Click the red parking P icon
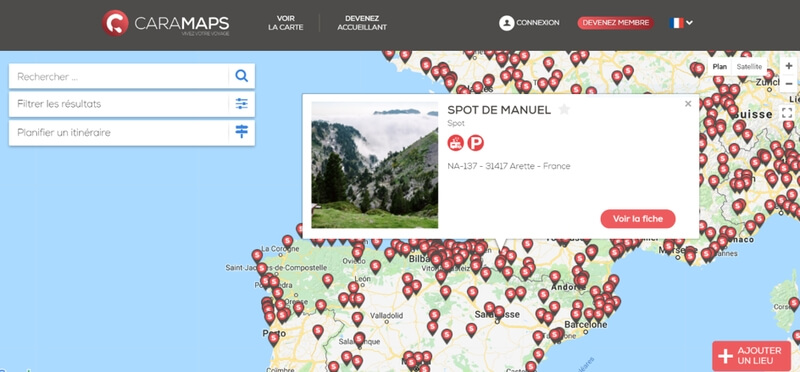 (x=476, y=143)
